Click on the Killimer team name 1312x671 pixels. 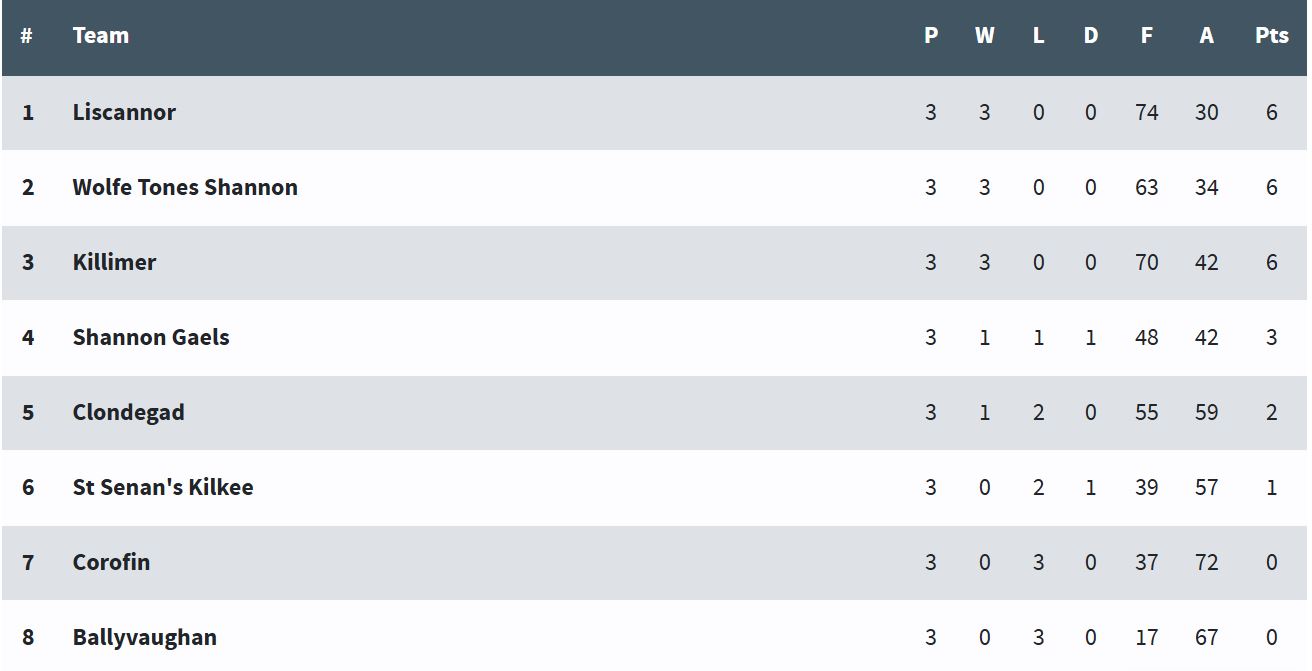(x=114, y=262)
